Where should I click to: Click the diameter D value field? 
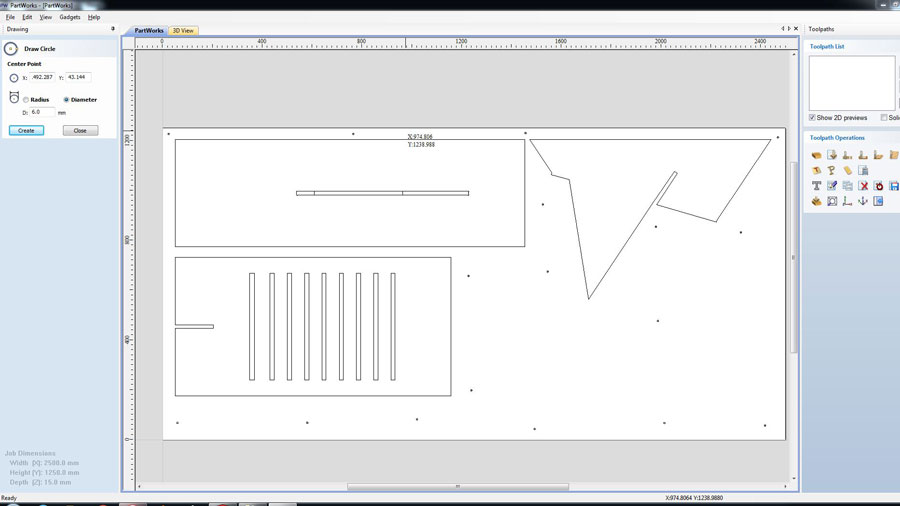tap(42, 112)
